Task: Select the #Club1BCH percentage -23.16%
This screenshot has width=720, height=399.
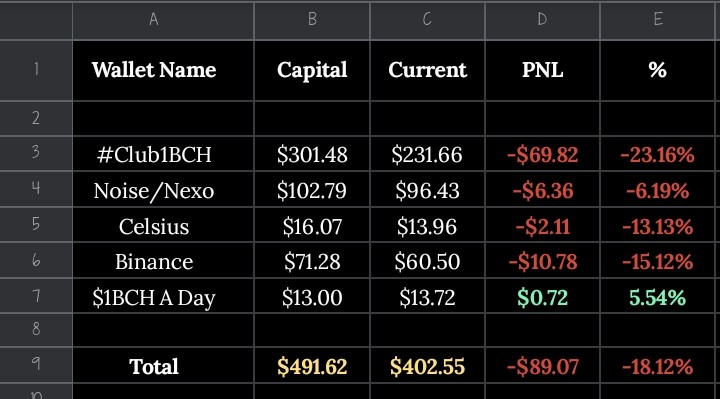Action: (x=658, y=154)
